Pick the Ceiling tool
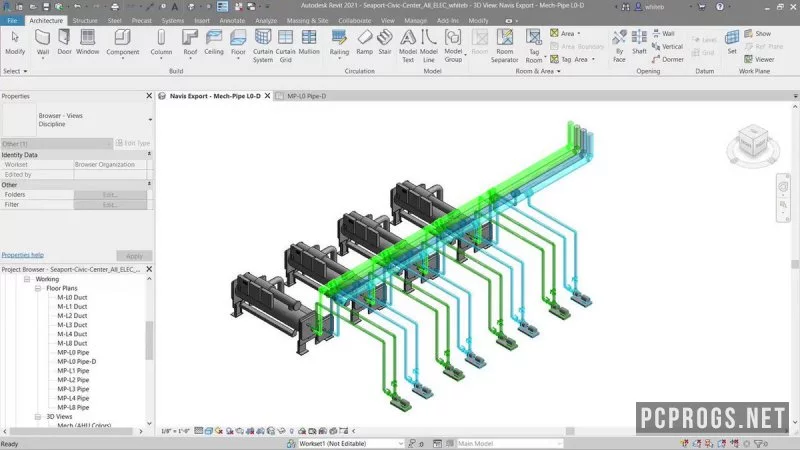 (214, 43)
